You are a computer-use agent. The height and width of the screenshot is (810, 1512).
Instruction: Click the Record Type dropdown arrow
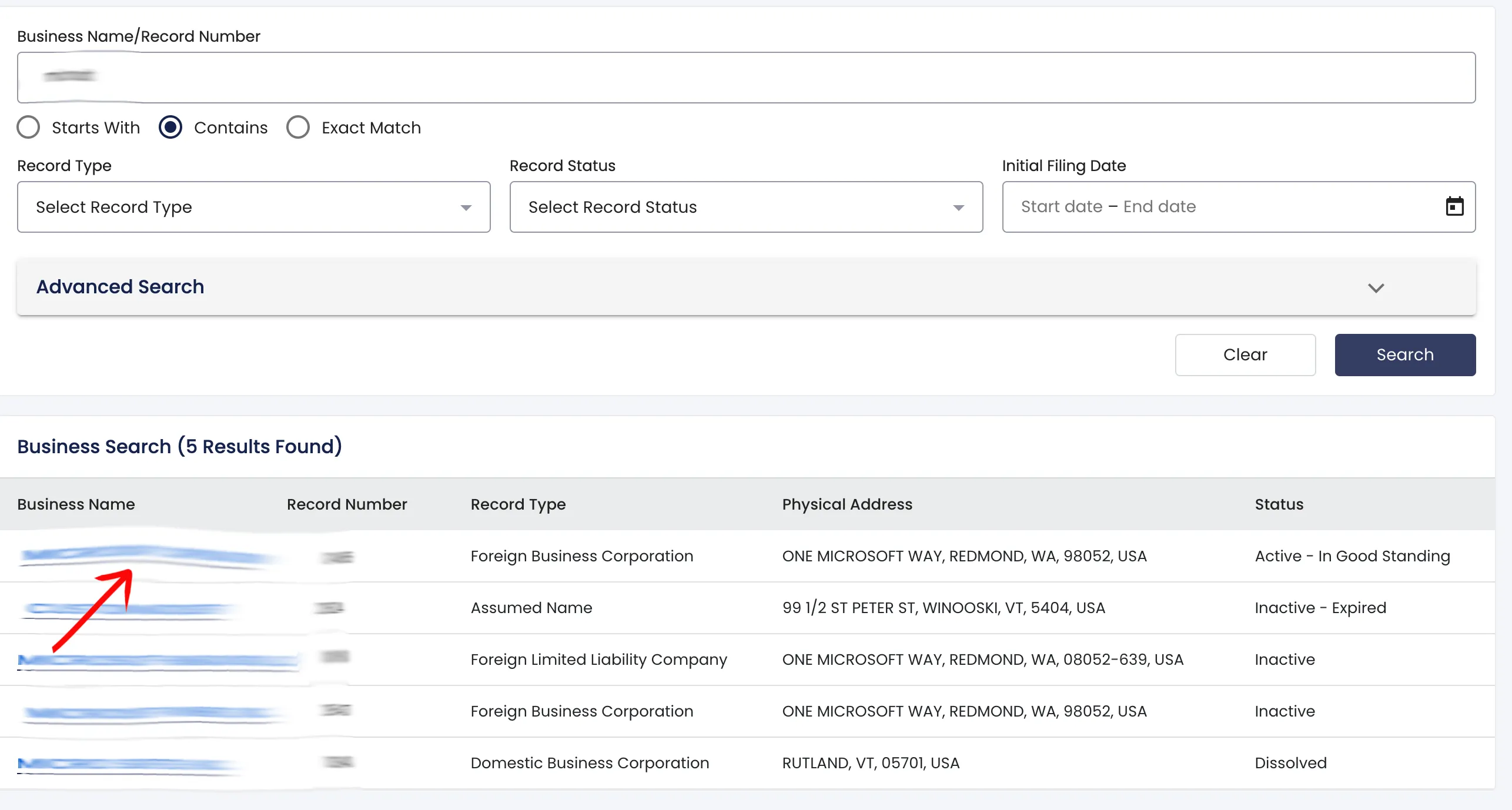tap(466, 207)
